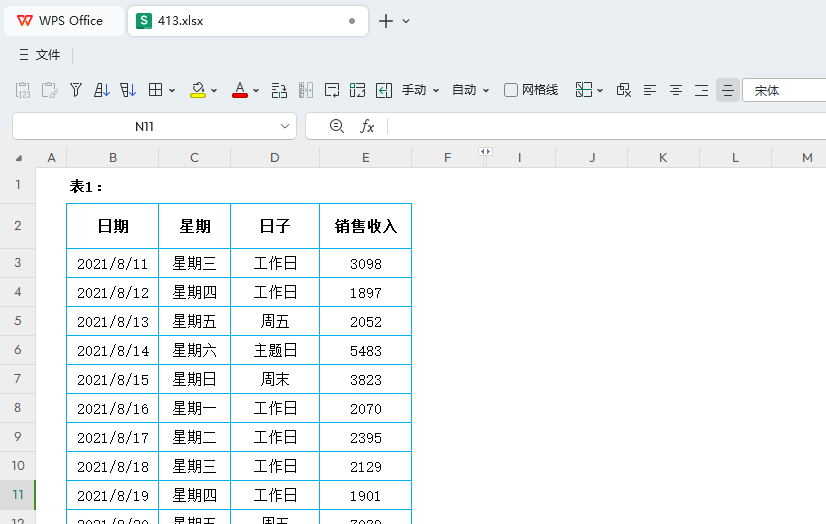This screenshot has width=826, height=524.
Task: Select the 周五 cell in row 5
Action: click(x=275, y=321)
